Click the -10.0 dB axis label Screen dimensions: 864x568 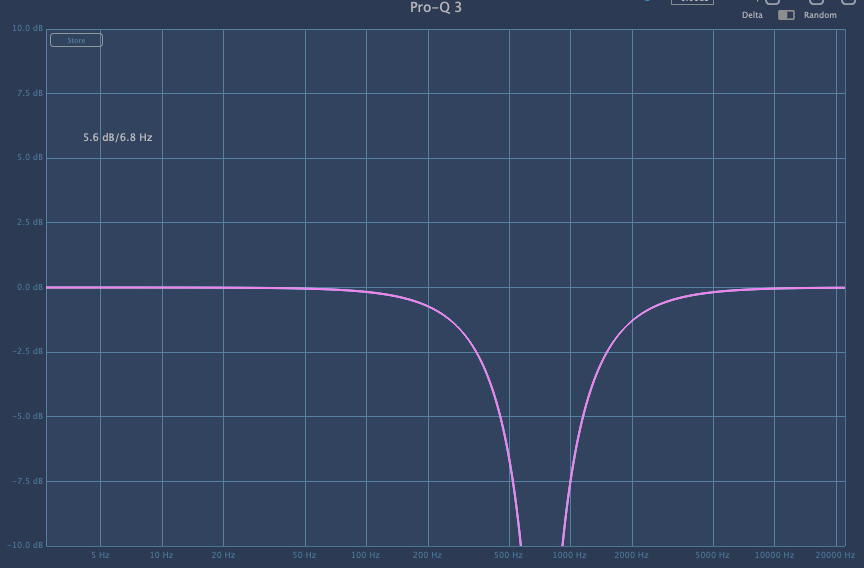[x=25, y=545]
